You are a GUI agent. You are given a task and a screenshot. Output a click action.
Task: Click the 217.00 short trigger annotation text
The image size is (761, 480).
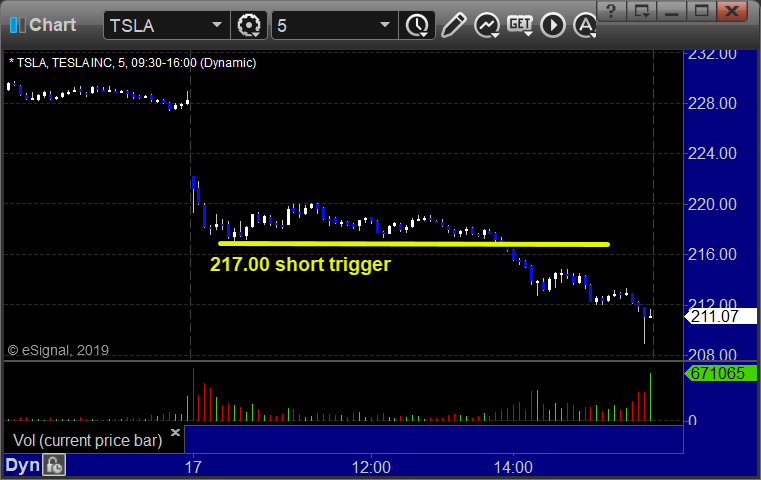(300, 265)
